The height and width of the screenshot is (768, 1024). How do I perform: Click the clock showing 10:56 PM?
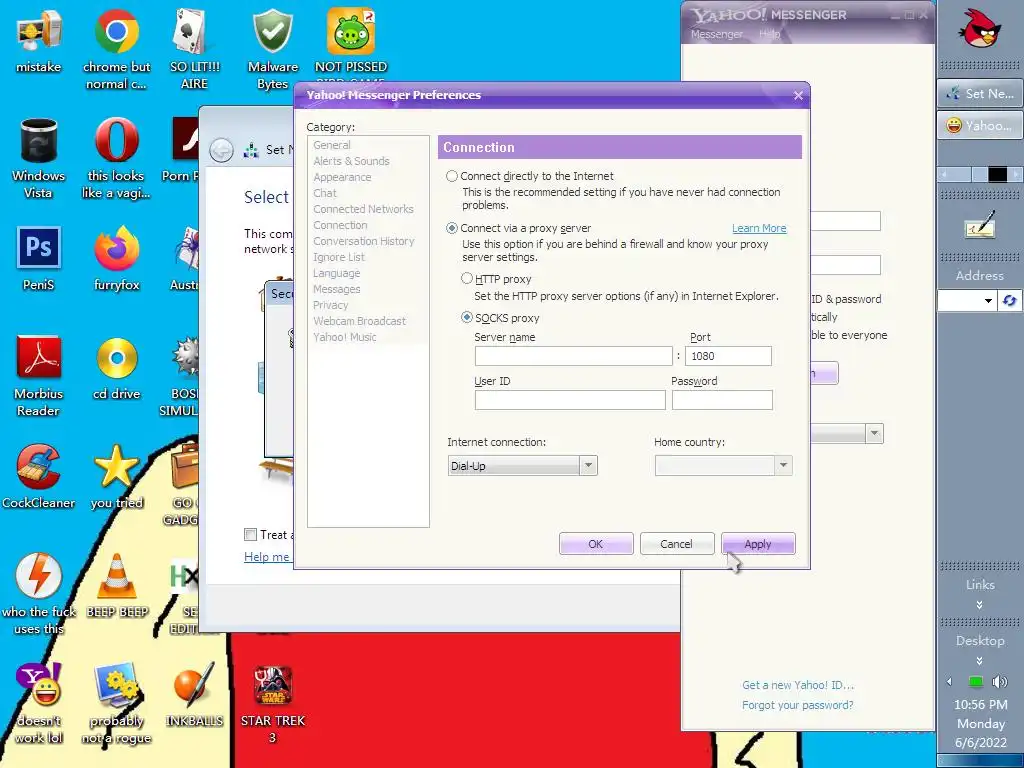(x=980, y=705)
